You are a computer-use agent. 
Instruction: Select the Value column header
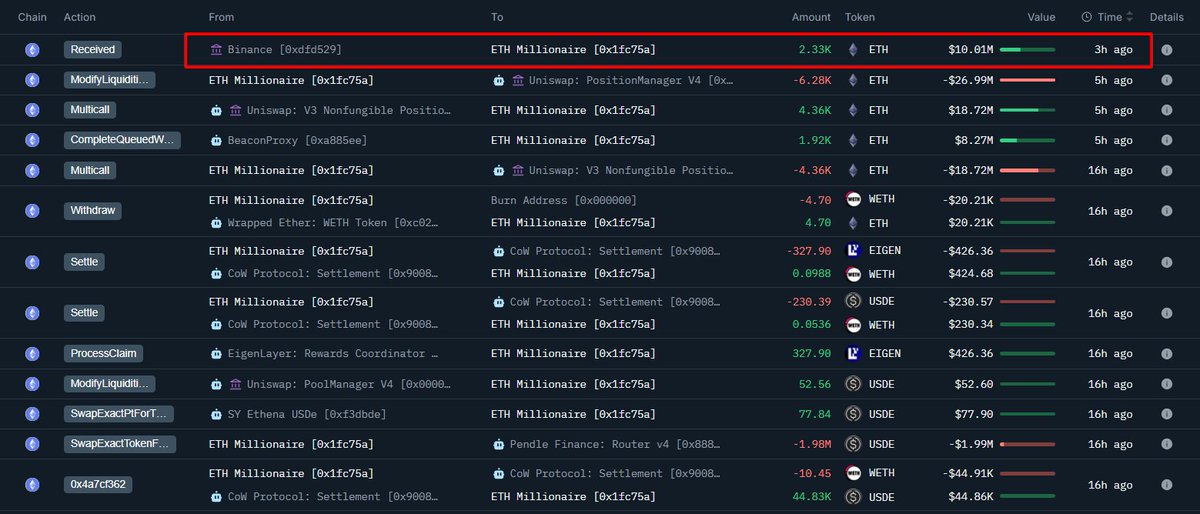click(1041, 17)
